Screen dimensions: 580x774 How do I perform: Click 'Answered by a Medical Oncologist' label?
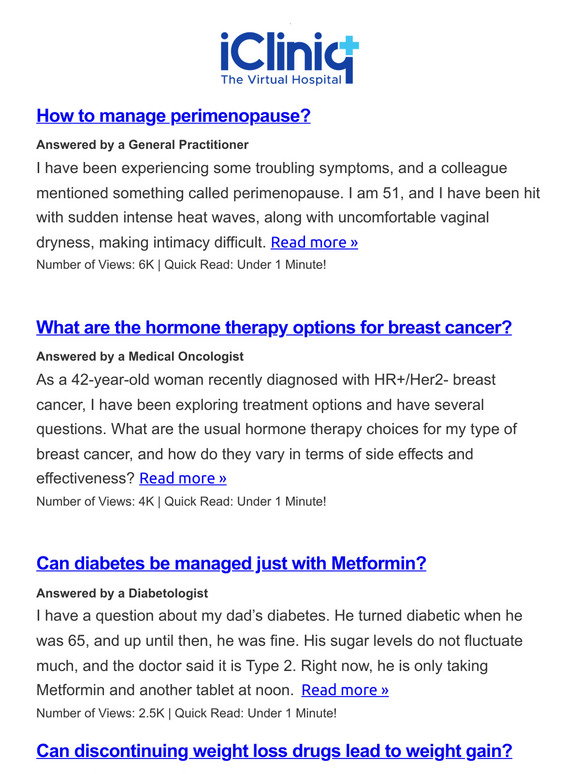pos(140,356)
